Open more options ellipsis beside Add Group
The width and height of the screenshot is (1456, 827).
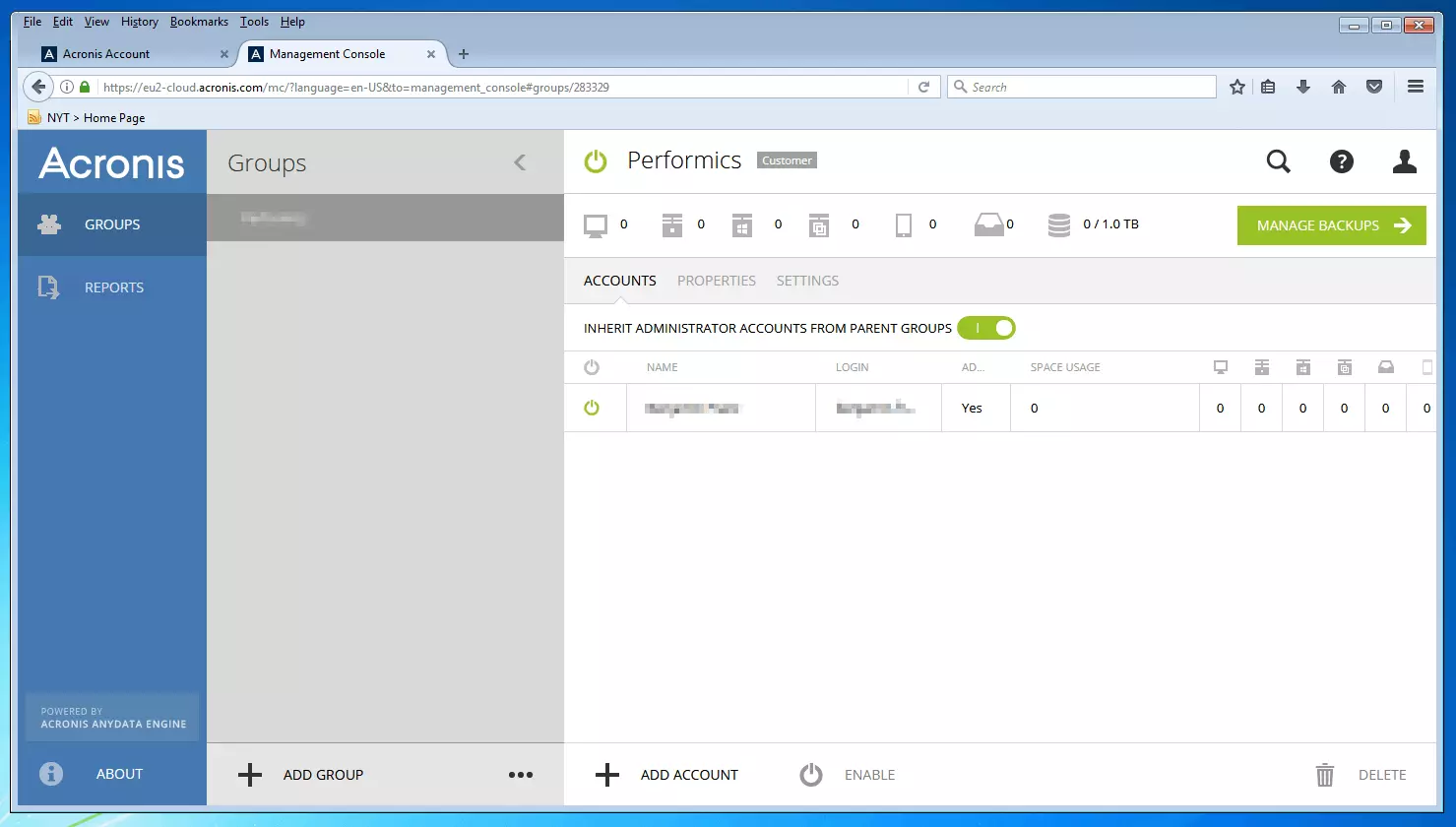pos(520,775)
